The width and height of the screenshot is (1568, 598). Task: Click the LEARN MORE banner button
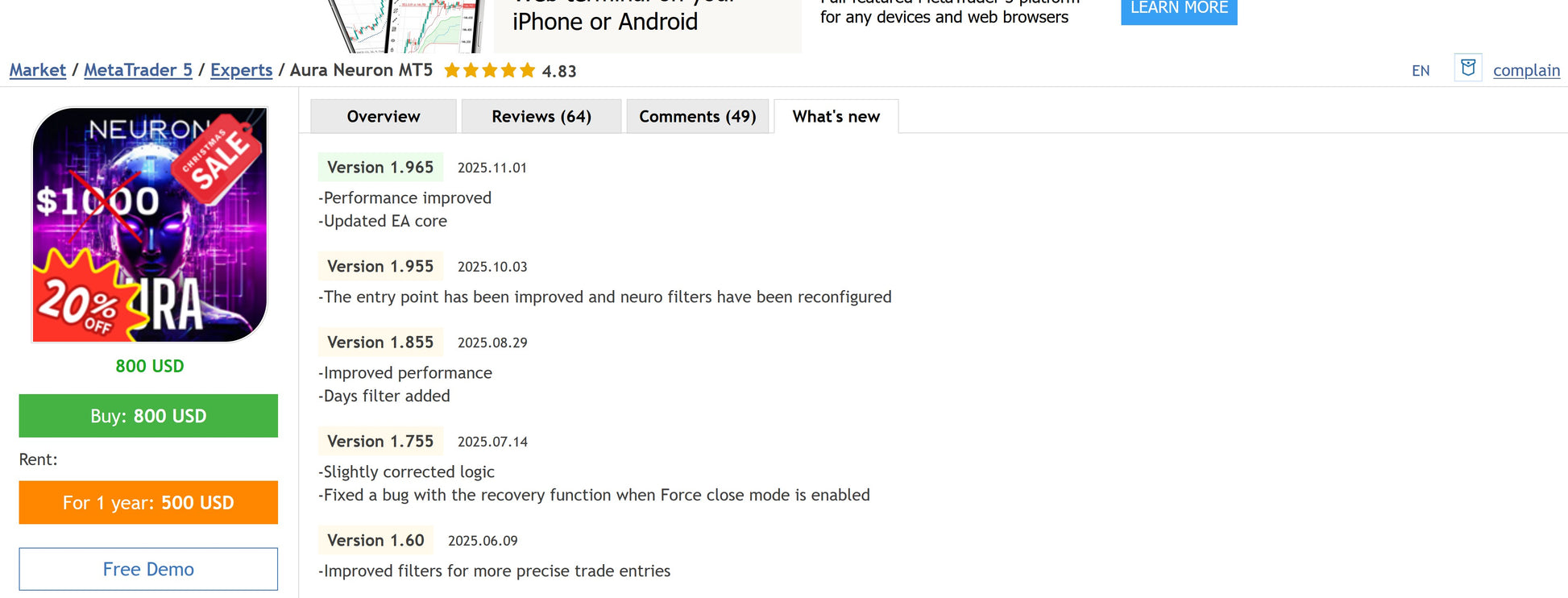(x=1178, y=10)
